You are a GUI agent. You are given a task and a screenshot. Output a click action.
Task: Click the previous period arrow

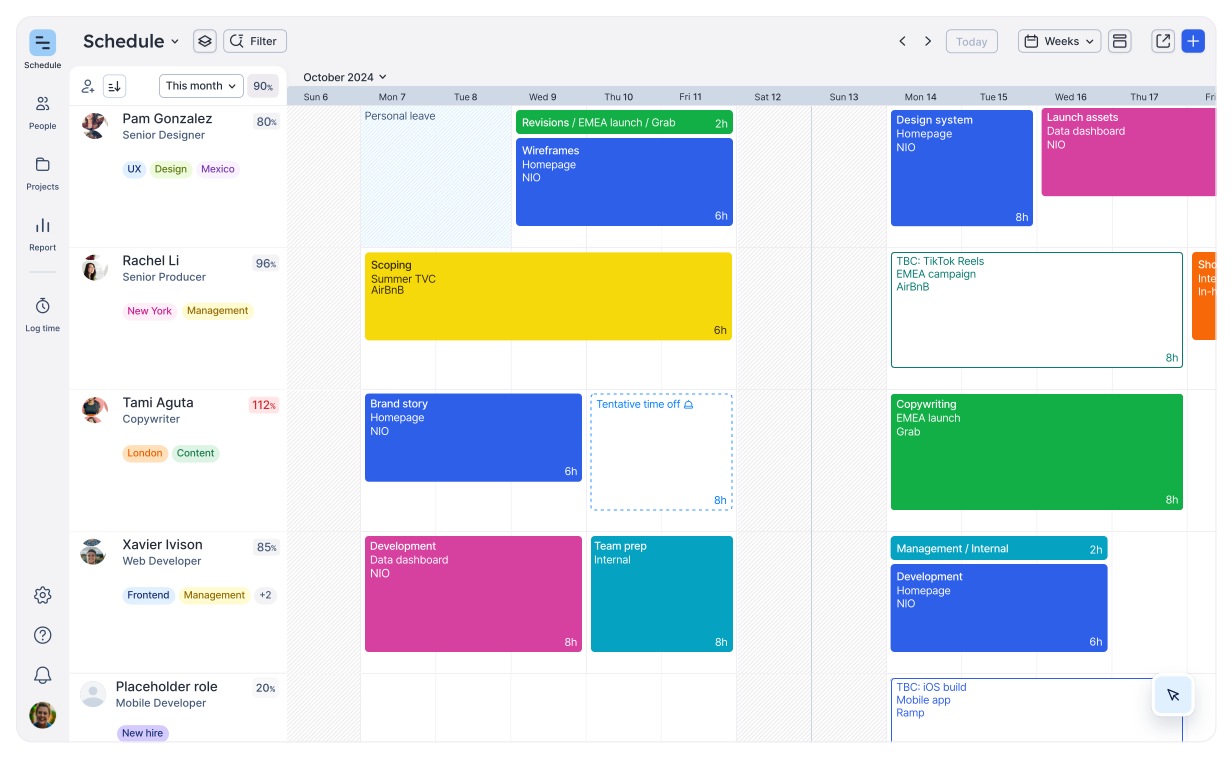point(902,40)
